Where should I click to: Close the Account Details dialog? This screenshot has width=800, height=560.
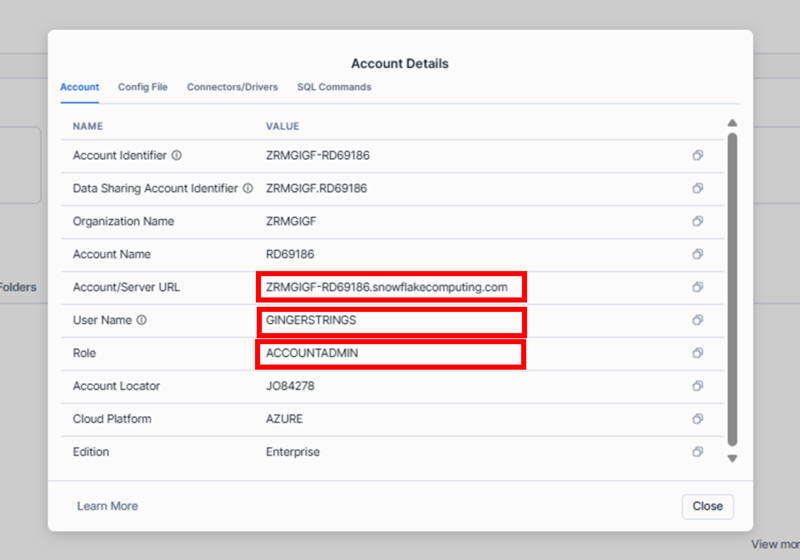coord(708,506)
